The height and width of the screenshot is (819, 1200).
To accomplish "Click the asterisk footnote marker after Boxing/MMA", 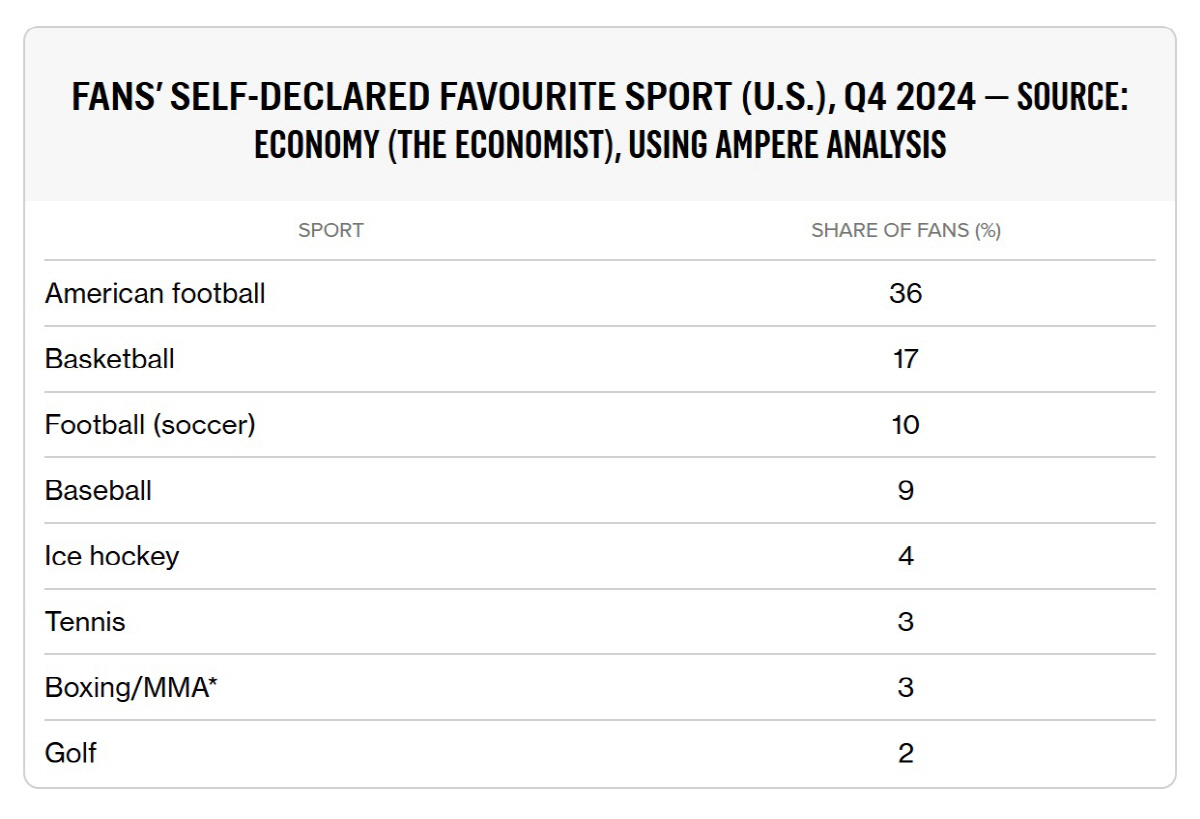I will pos(212,683).
